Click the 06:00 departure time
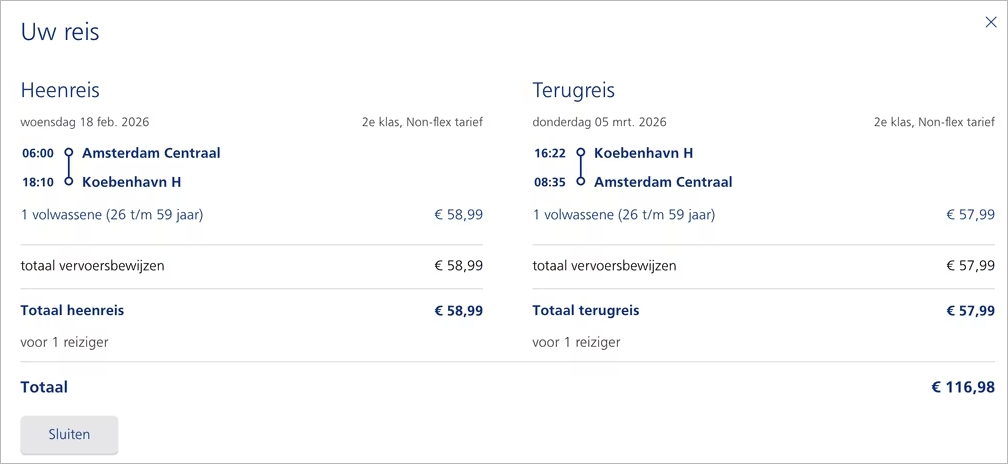 coord(38,153)
